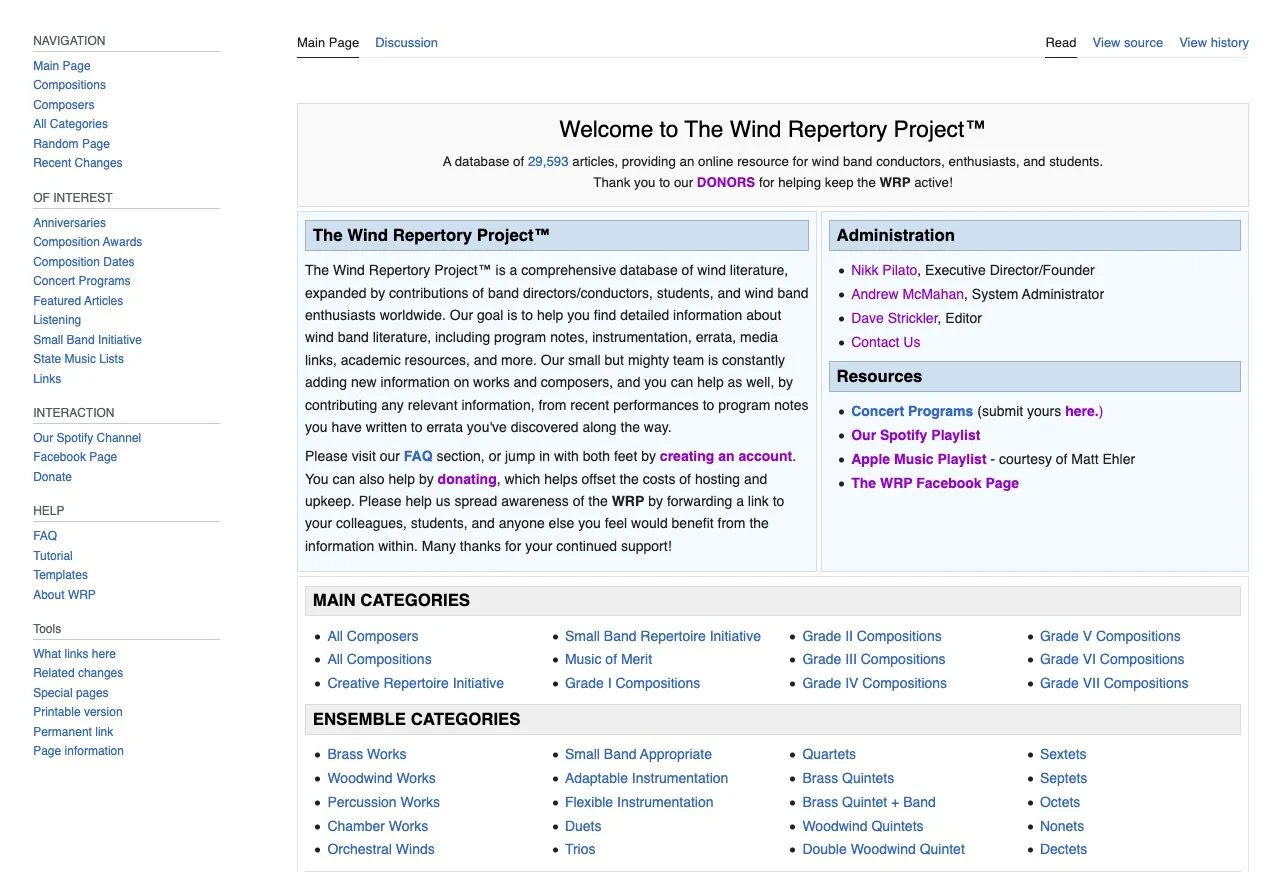Screen dimensions: 1284x872
Task: Open Concert Programs in the sidebar
Action: pyautogui.click(x=82, y=281)
